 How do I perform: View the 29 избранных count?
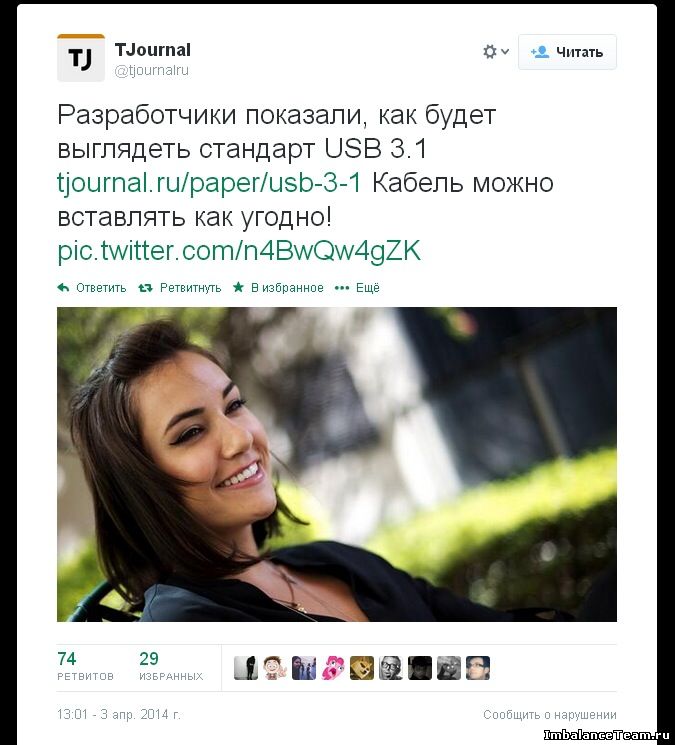[x=171, y=666]
